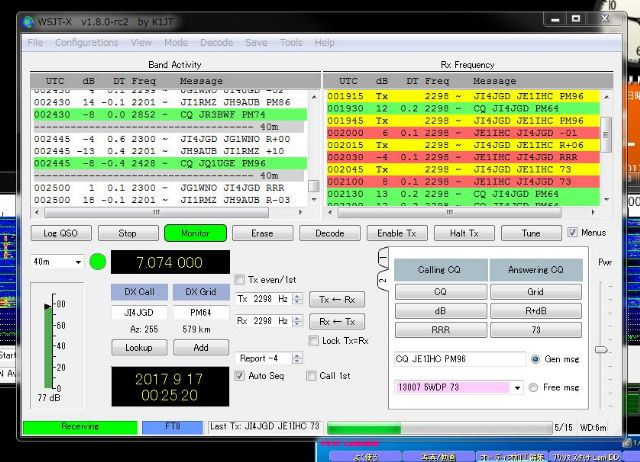Image resolution: width=640 pixels, height=462 pixels.
Task: Uncheck the Auto Seq checkbox
Action: [x=240, y=376]
